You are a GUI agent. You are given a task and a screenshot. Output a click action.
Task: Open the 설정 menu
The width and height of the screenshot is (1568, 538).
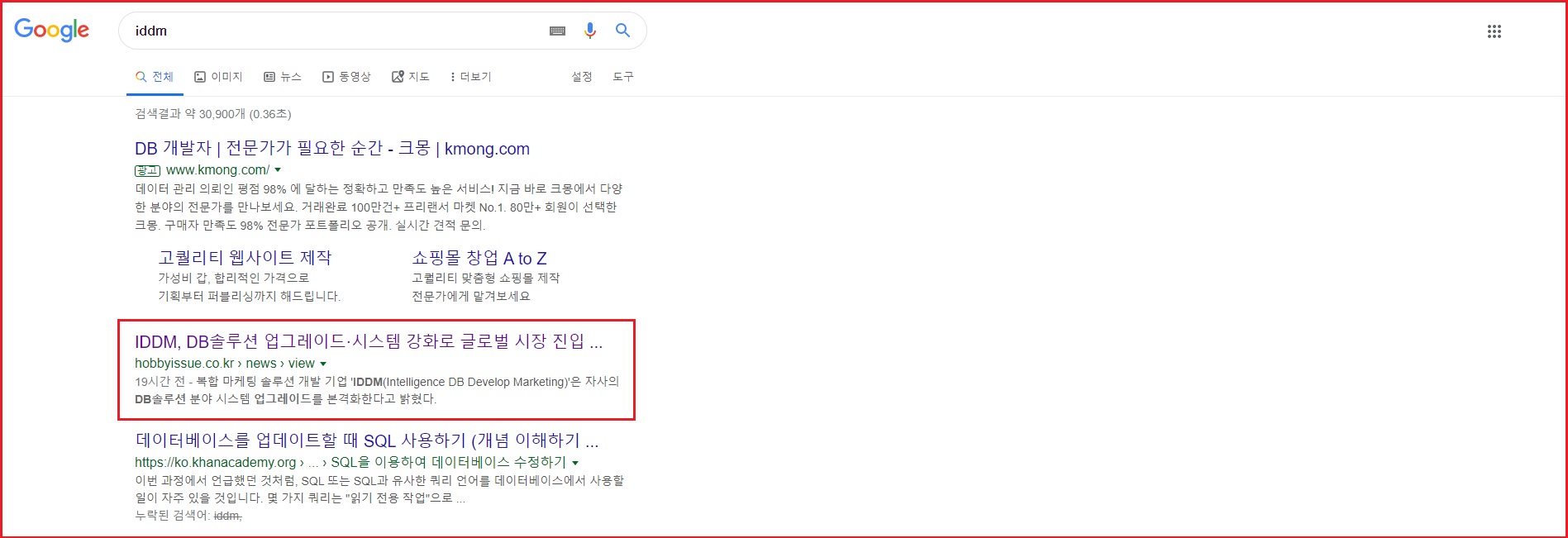(582, 77)
